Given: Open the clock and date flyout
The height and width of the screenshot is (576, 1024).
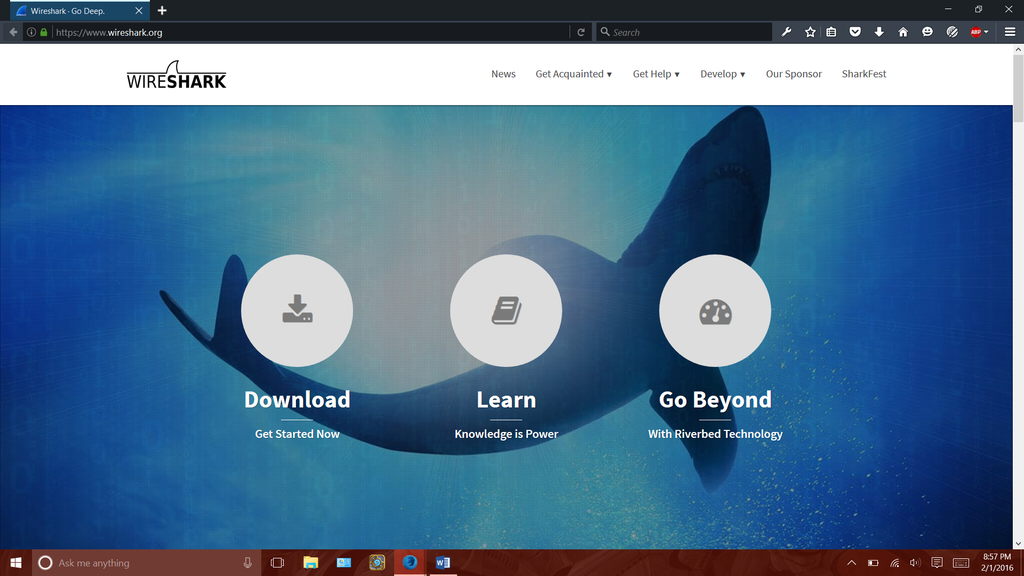Looking at the screenshot, I should 997,562.
